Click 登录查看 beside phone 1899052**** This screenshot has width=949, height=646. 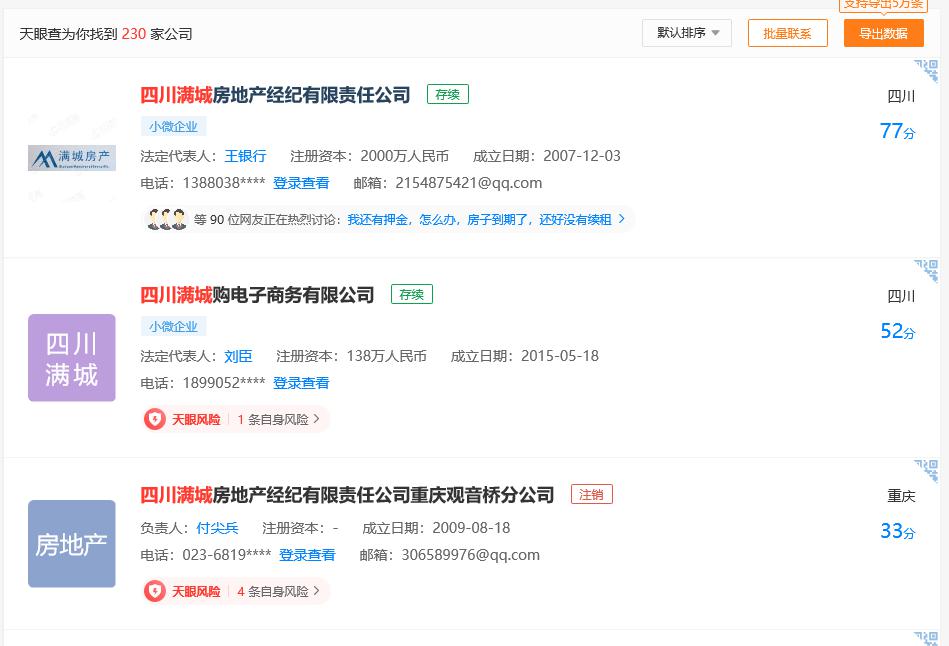(301, 383)
